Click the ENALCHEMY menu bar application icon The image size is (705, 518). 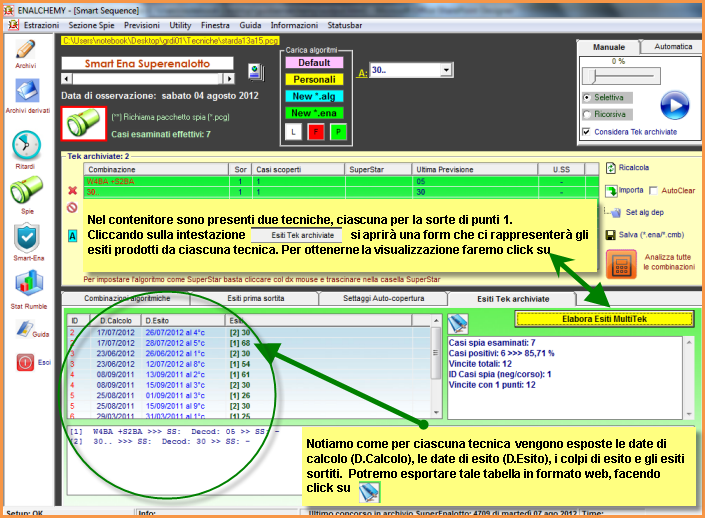(13, 25)
